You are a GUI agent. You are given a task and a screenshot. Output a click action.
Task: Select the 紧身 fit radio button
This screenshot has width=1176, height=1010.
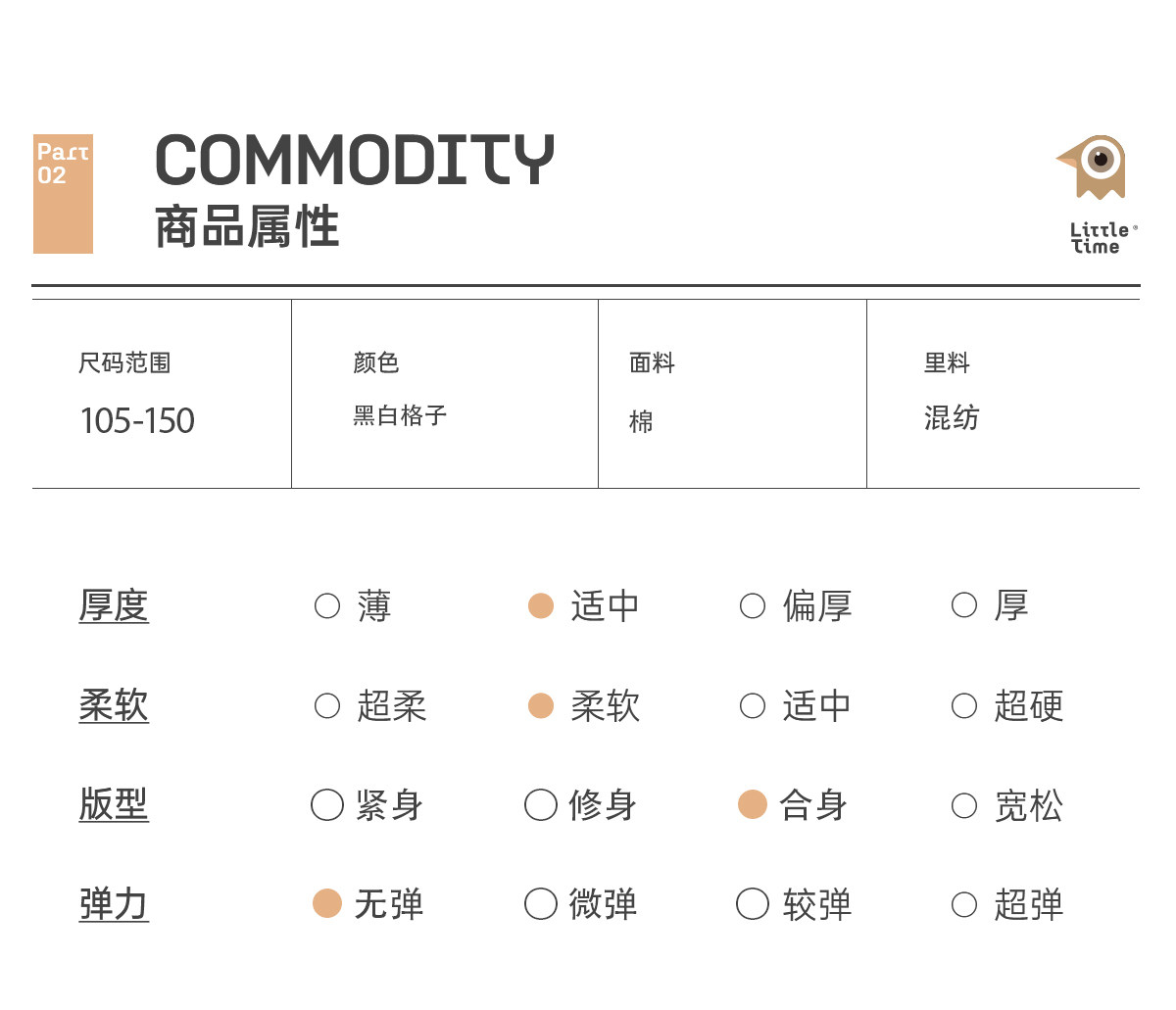point(327,805)
